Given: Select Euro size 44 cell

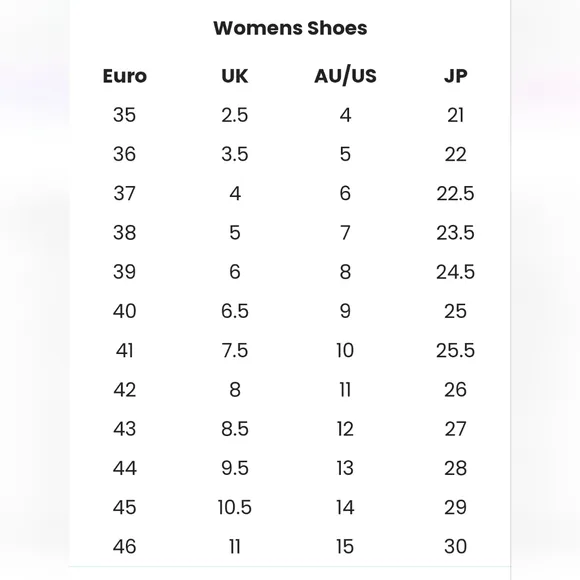Looking at the screenshot, I should pos(125,468).
